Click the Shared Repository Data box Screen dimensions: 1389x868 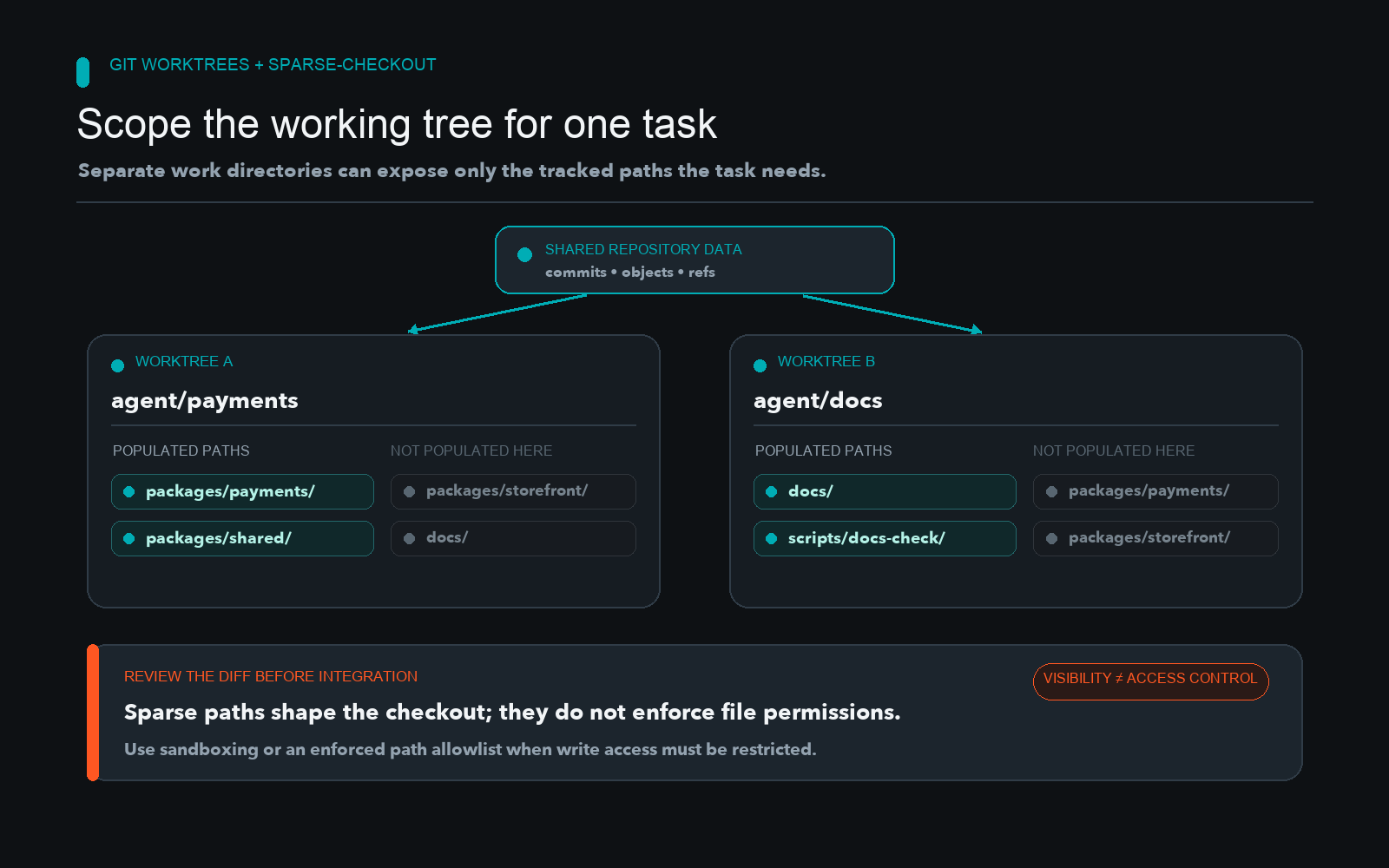coord(694,260)
